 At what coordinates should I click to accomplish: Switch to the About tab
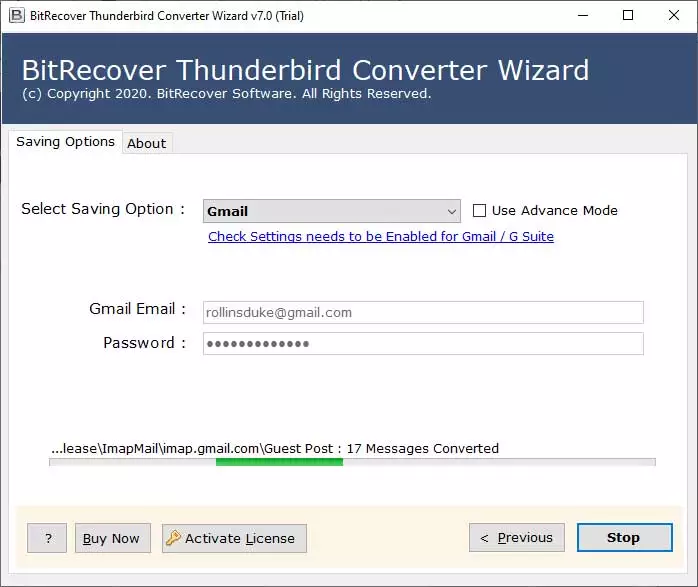146,143
